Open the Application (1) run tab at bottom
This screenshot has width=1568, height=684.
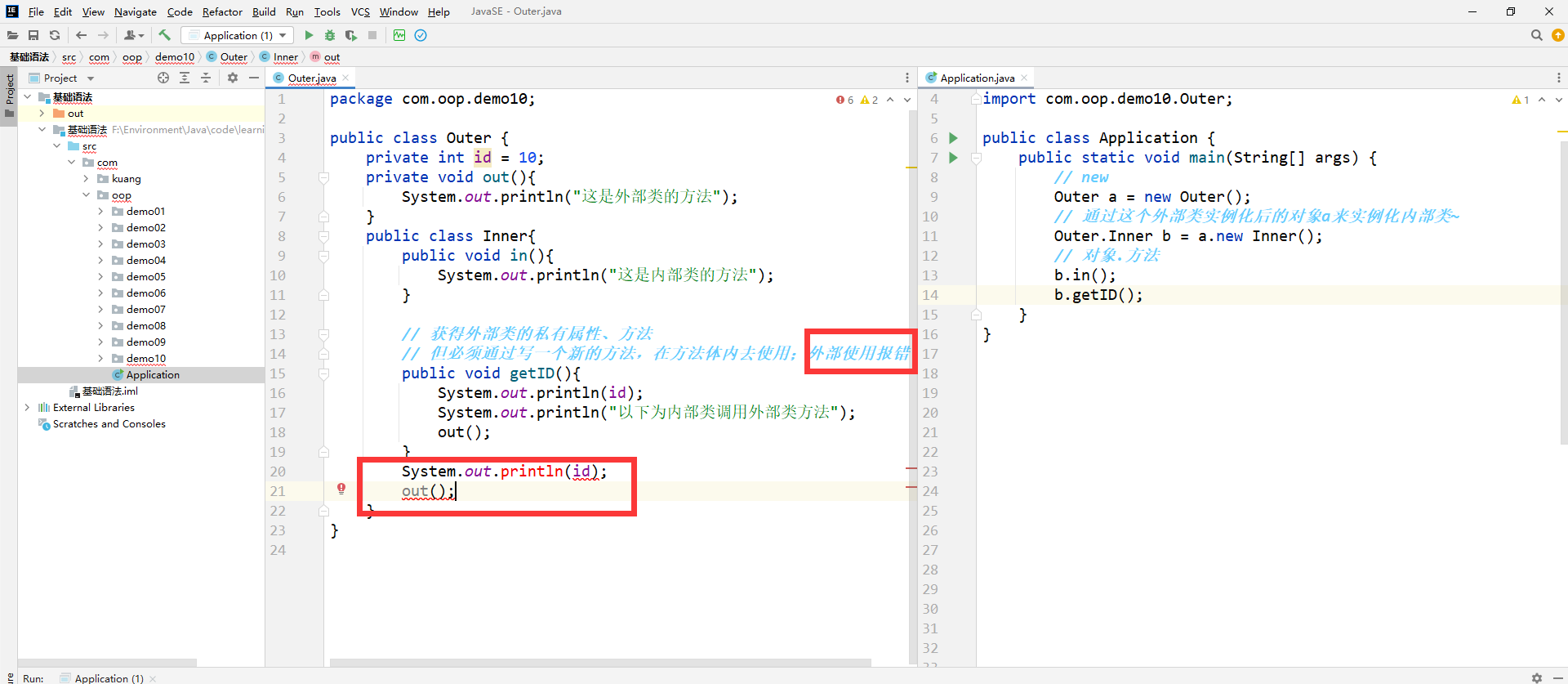(x=107, y=678)
